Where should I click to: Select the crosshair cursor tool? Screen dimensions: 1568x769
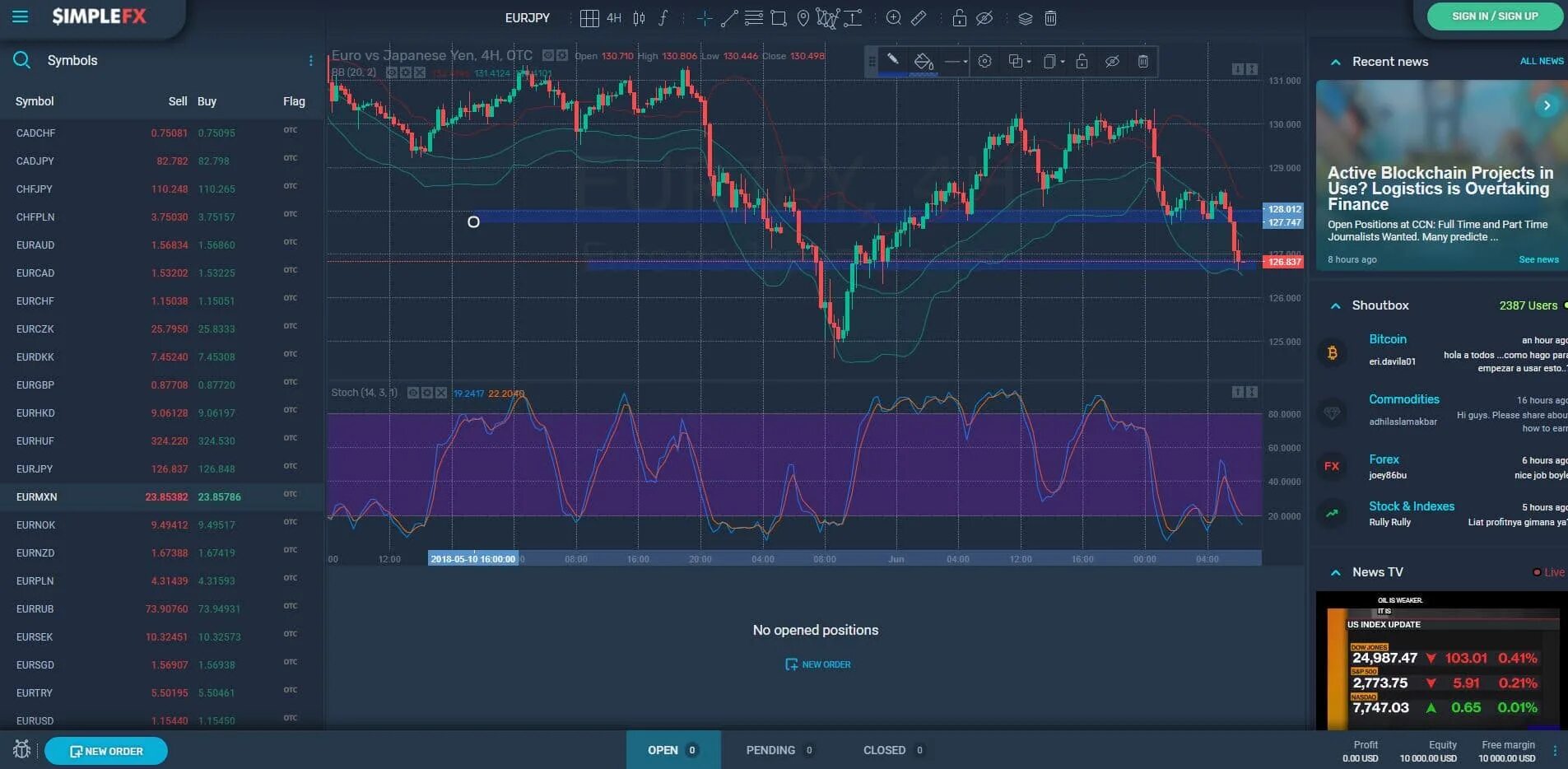705,18
